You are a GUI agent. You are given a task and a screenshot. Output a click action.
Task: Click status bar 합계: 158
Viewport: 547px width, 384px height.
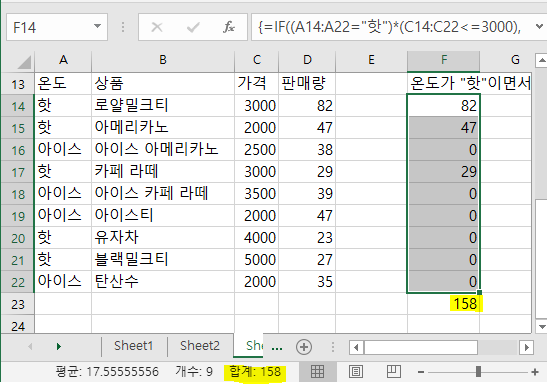(255, 372)
